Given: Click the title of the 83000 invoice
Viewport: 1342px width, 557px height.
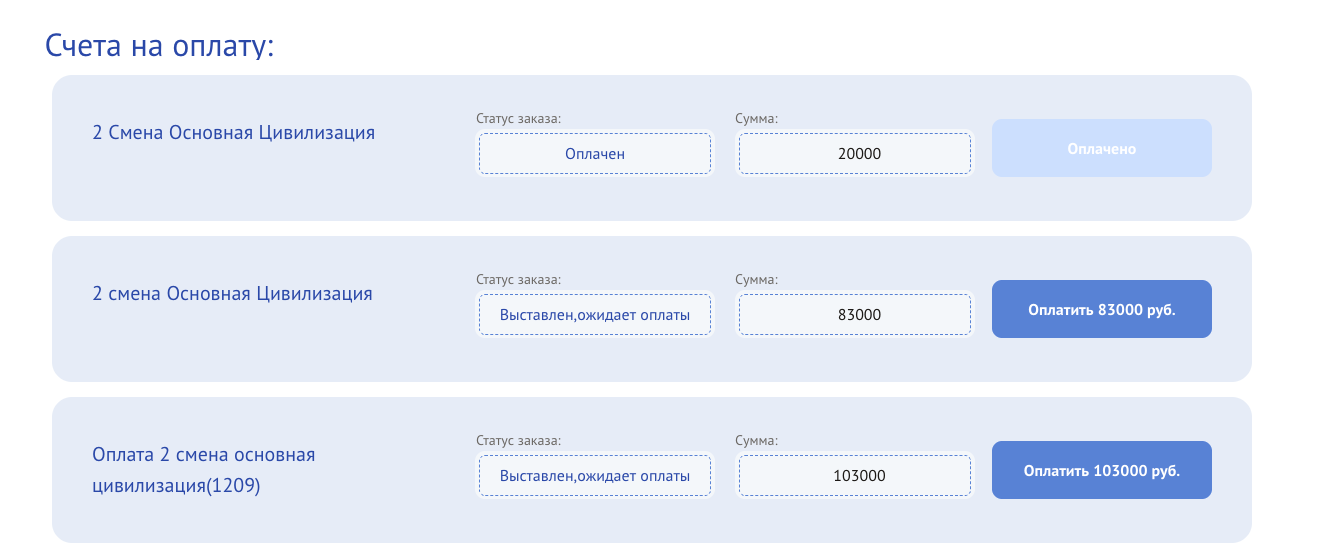Looking at the screenshot, I should [232, 293].
